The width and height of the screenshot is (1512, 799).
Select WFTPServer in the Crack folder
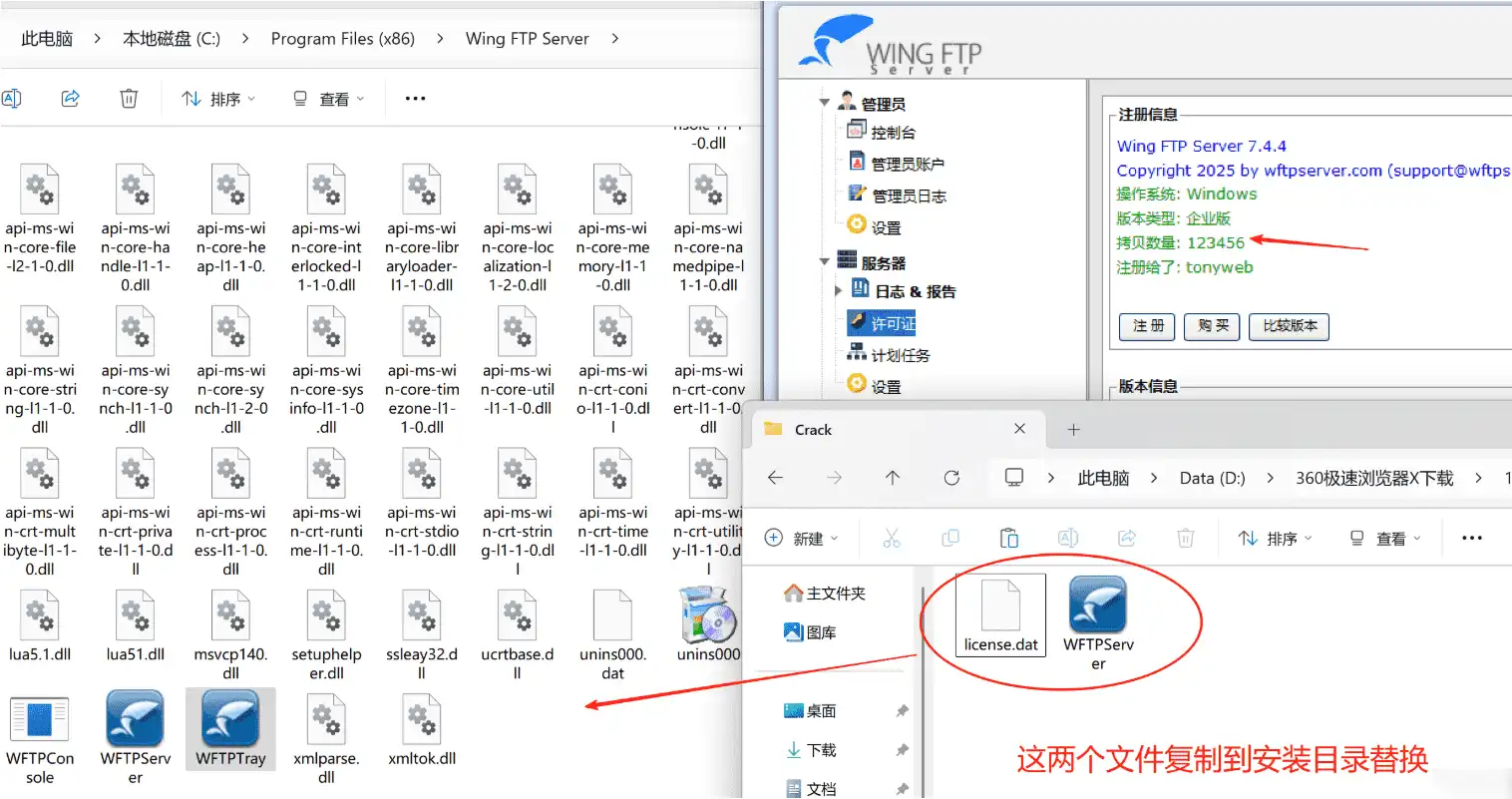pyautogui.click(x=1098, y=623)
